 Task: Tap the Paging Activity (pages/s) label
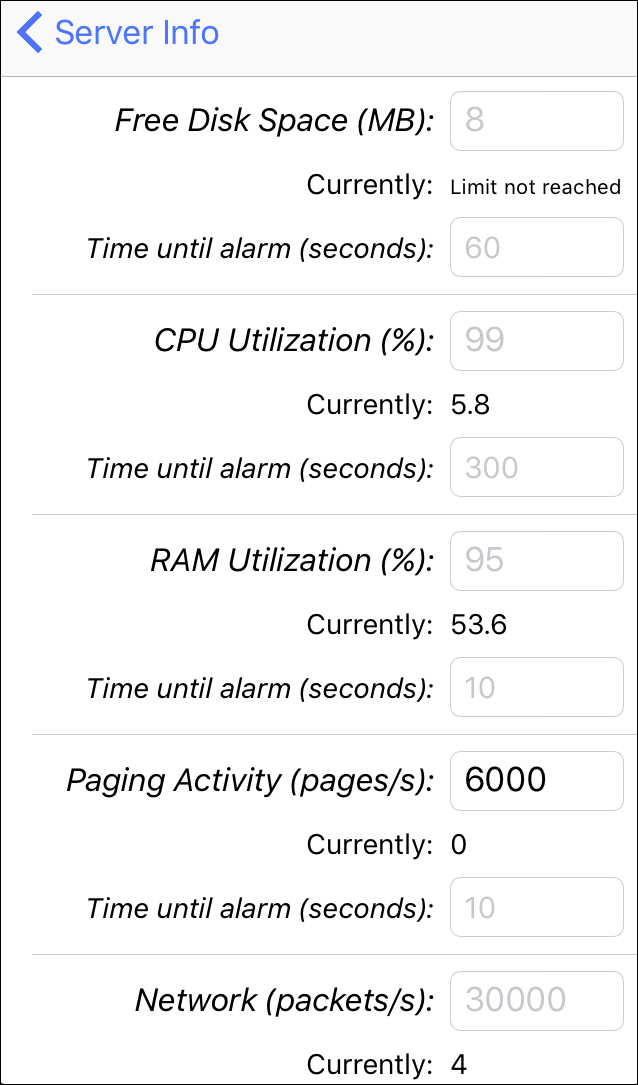[x=250, y=781]
